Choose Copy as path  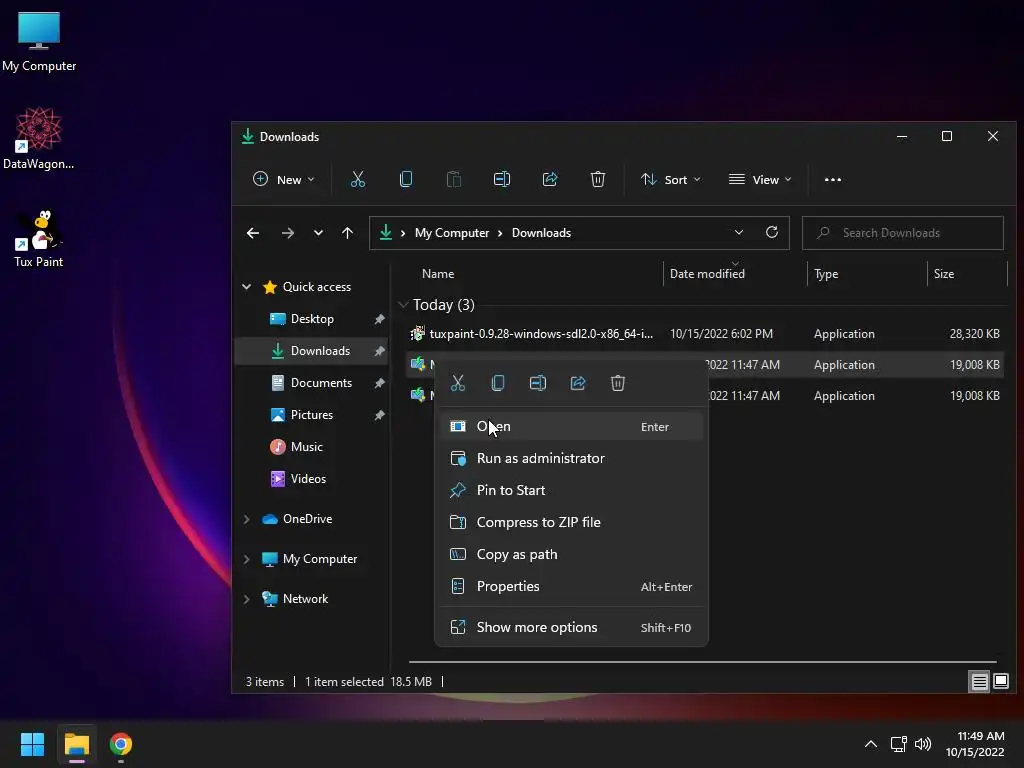(571, 554)
